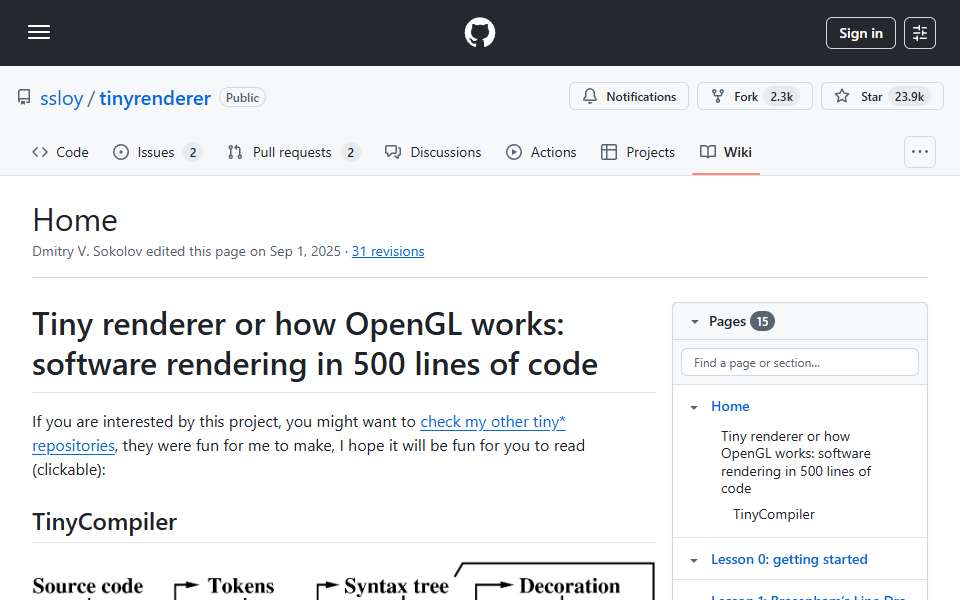
Task: Open the hamburger navigation menu
Action: coord(39,32)
